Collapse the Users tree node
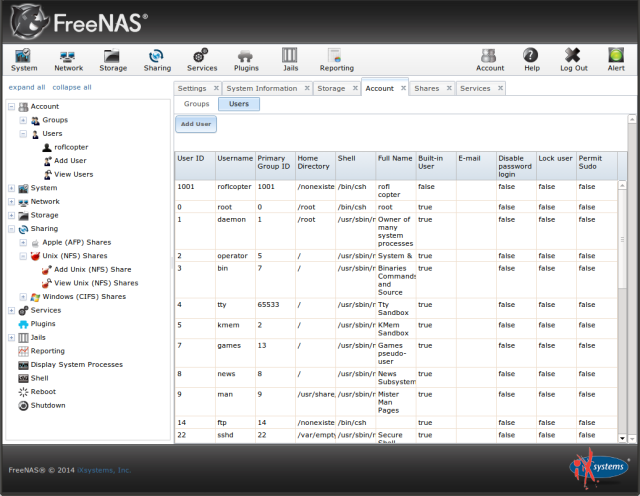 click(23, 133)
